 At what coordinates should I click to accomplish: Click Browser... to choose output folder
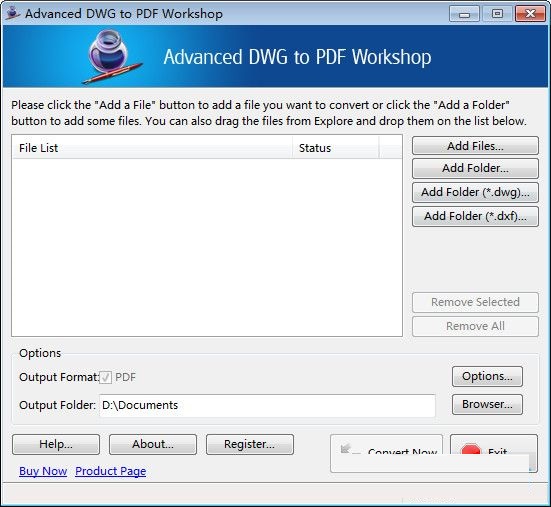click(487, 404)
